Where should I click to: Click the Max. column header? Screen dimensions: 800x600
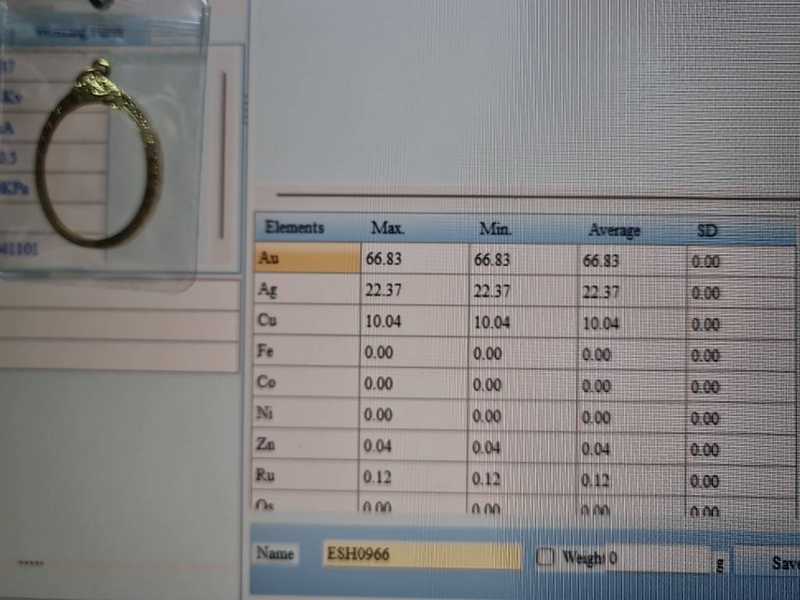pos(388,228)
